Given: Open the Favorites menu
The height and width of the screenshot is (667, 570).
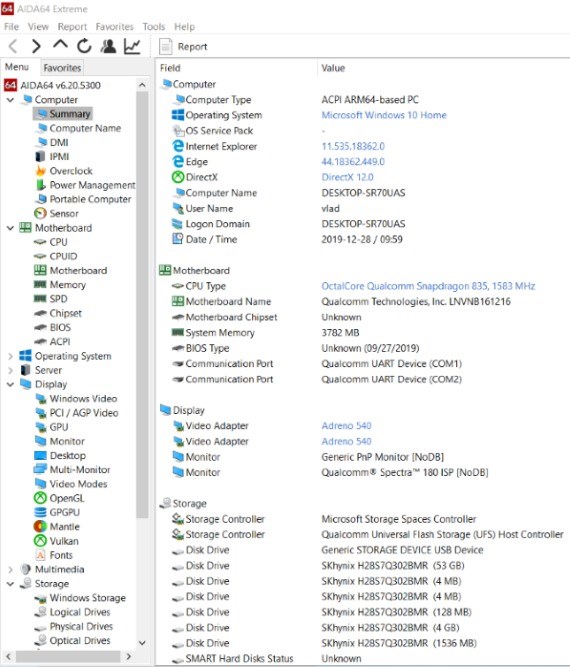Looking at the screenshot, I should pos(114,26).
